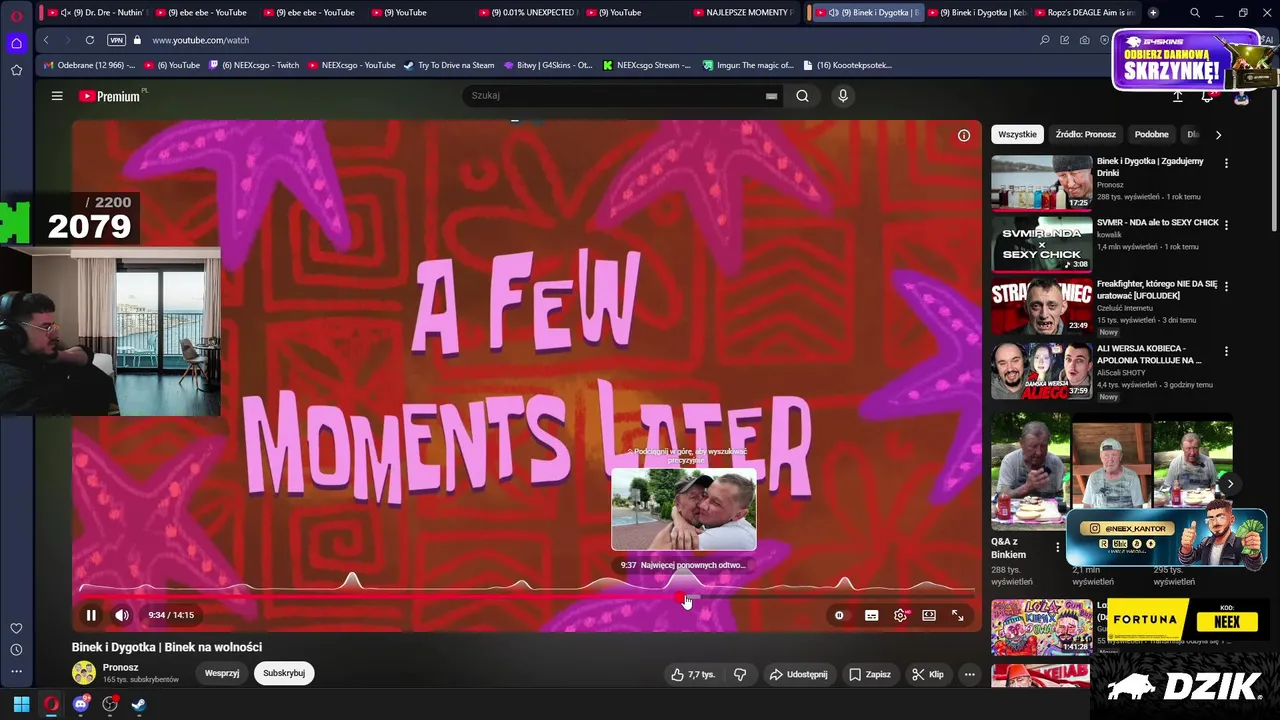Click the Wesprzyj button
Image resolution: width=1280 pixels, height=720 pixels.
click(222, 673)
